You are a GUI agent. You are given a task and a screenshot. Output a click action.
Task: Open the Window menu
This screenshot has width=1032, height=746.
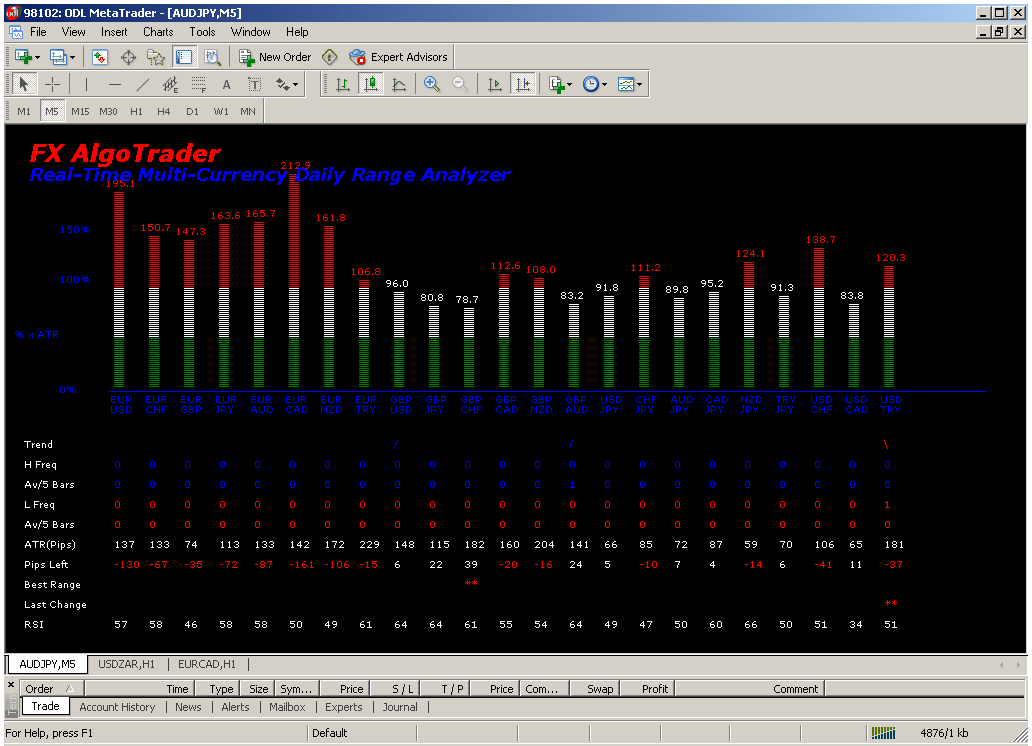click(251, 32)
